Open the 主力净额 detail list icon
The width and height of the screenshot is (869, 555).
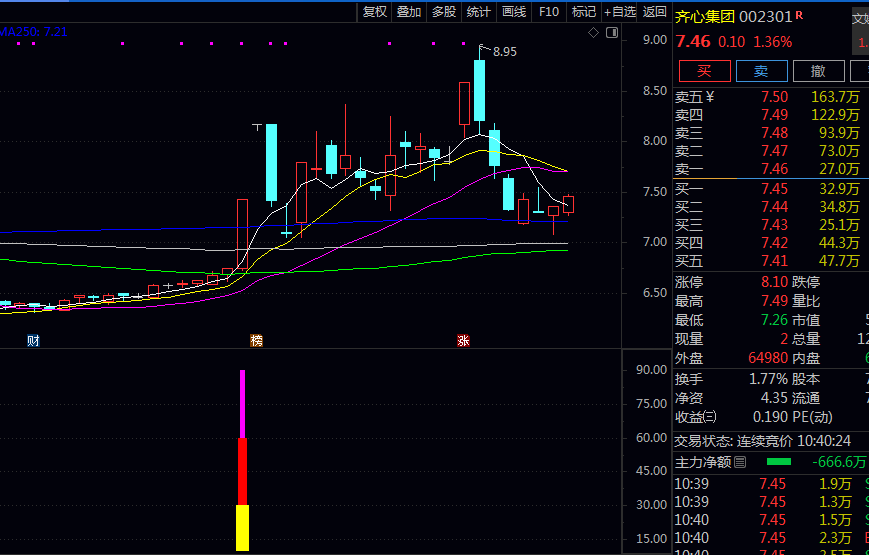coord(739,463)
